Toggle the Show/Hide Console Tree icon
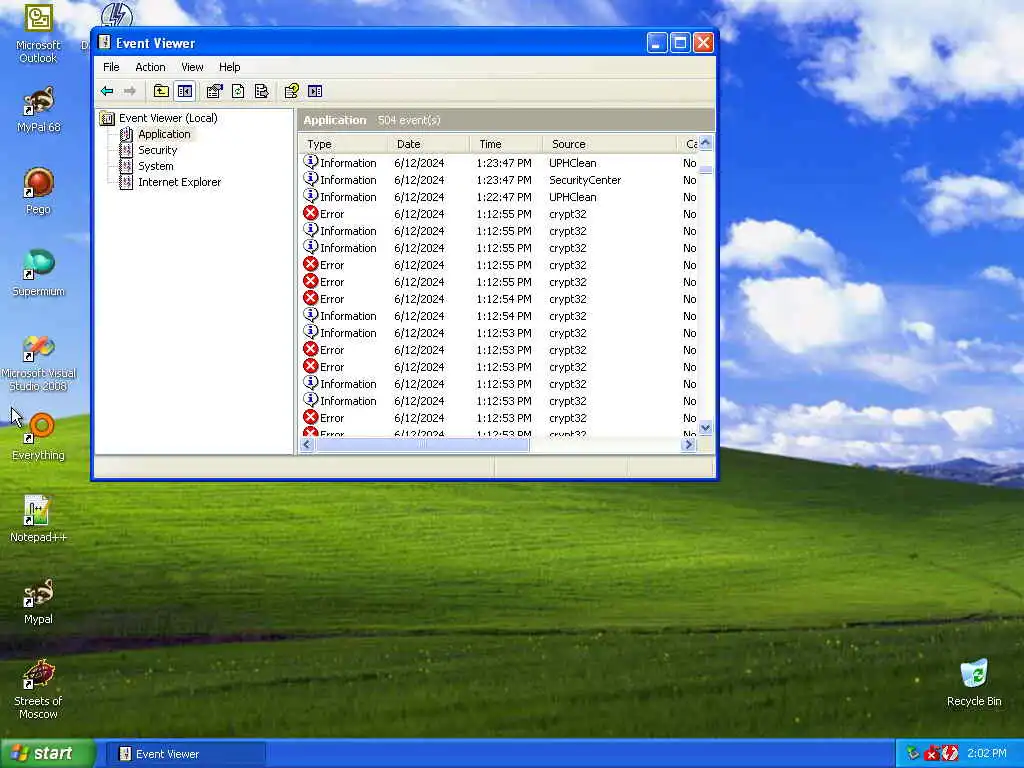The height and width of the screenshot is (768, 1024). (x=185, y=91)
